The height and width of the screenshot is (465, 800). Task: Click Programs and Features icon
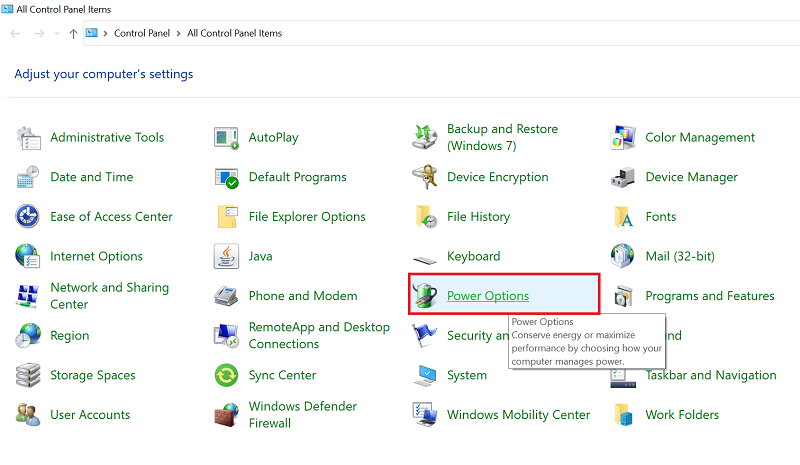tap(623, 296)
